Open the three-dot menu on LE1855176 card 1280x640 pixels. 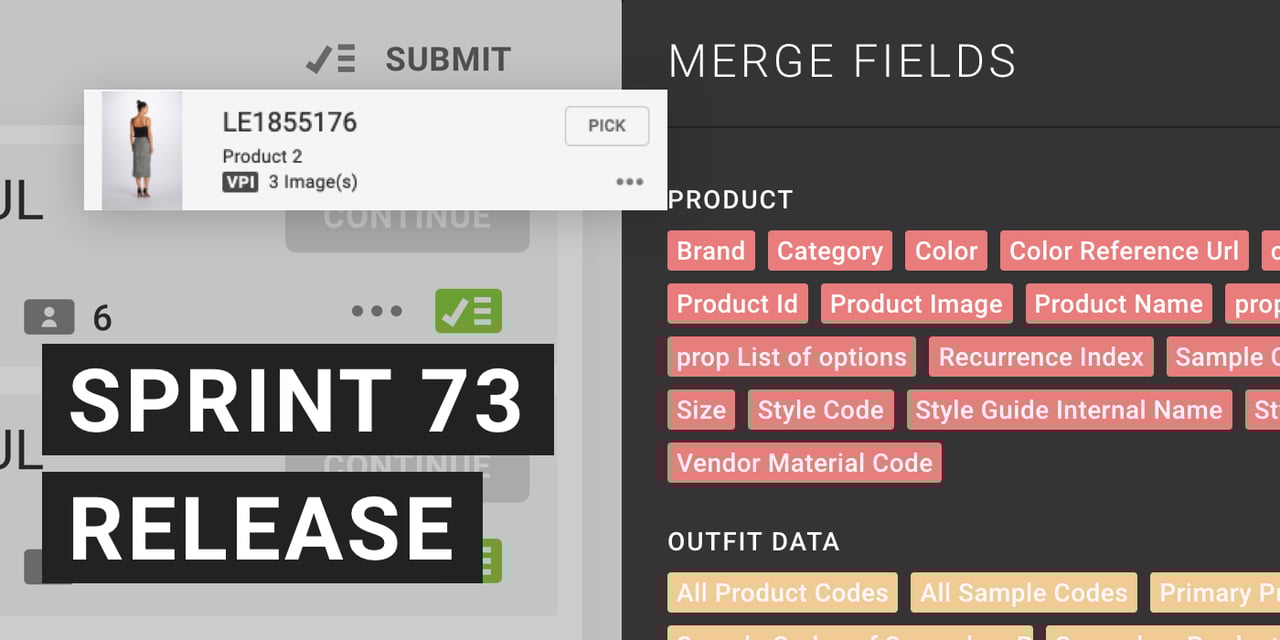[629, 182]
